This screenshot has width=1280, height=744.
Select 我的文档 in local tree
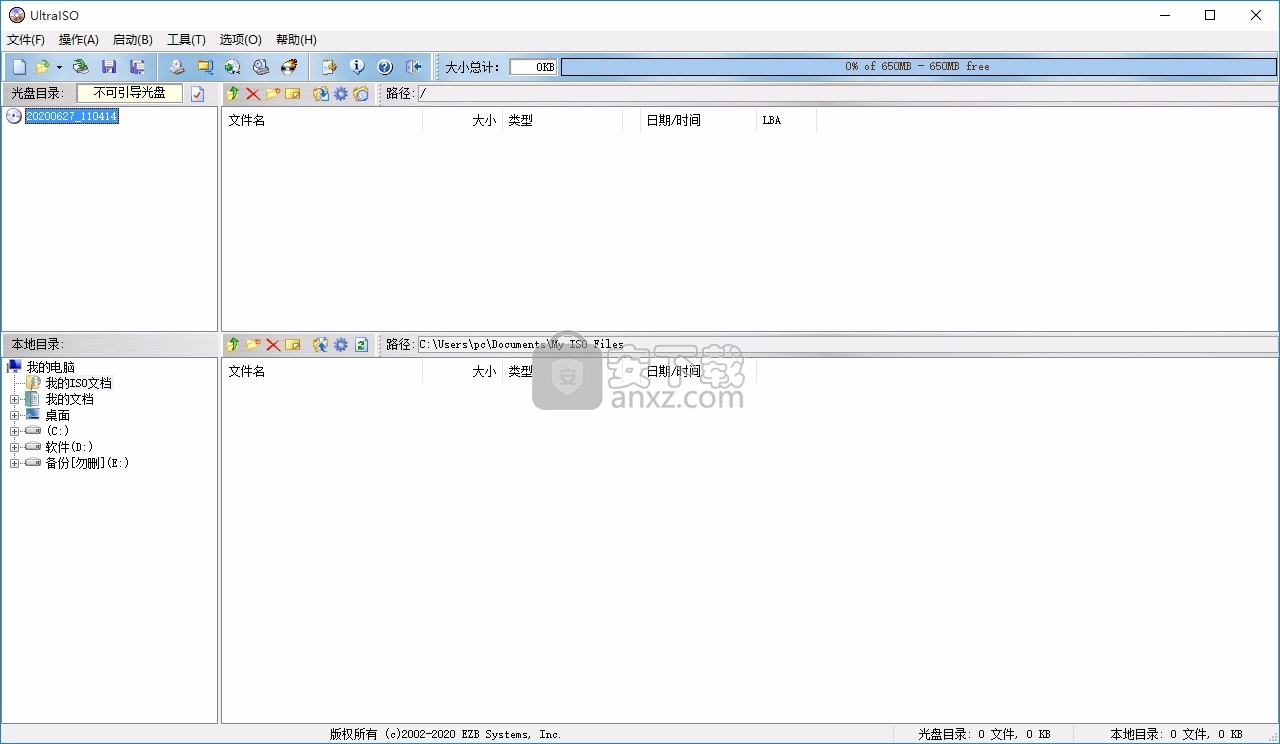pos(69,399)
